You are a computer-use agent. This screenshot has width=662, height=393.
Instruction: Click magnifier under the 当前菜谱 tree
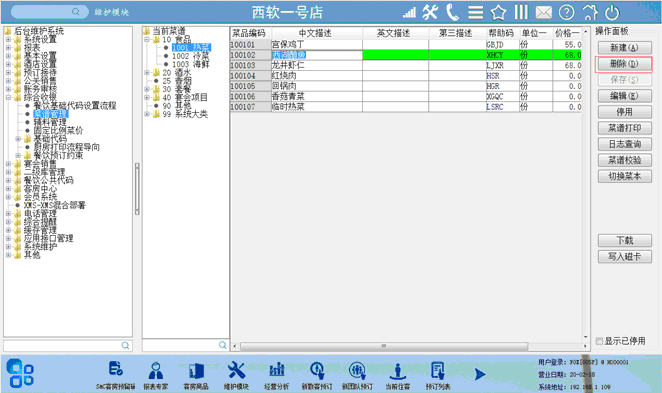point(222,345)
